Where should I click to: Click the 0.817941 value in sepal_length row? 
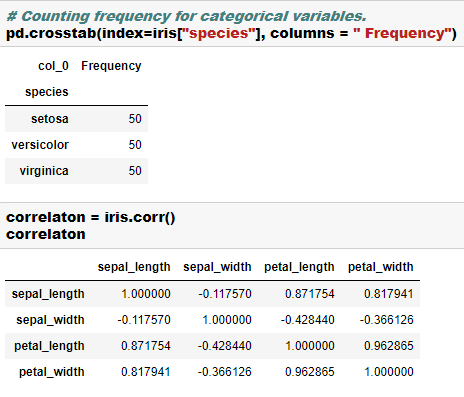(389, 294)
